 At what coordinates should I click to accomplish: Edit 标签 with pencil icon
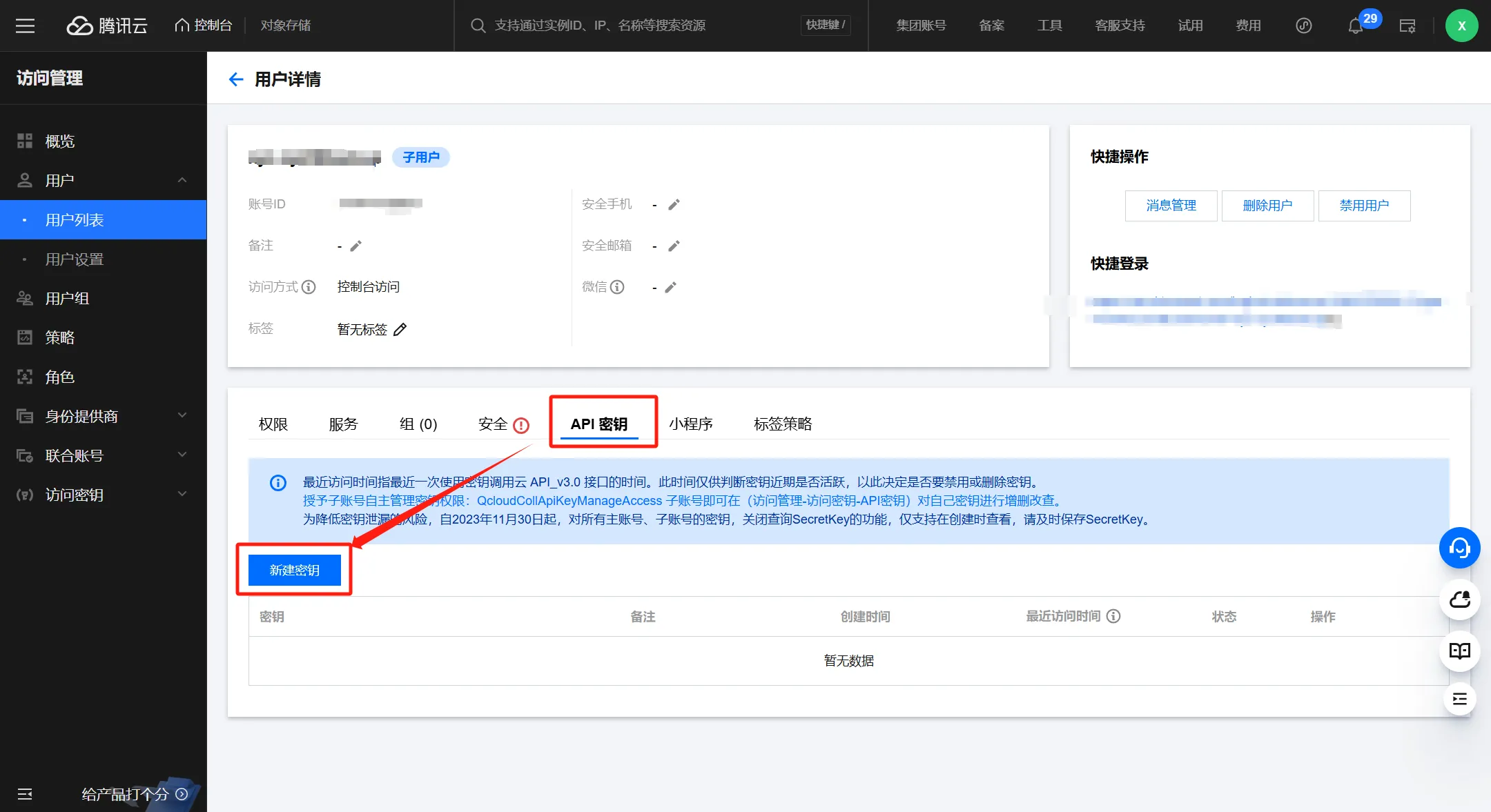400,329
